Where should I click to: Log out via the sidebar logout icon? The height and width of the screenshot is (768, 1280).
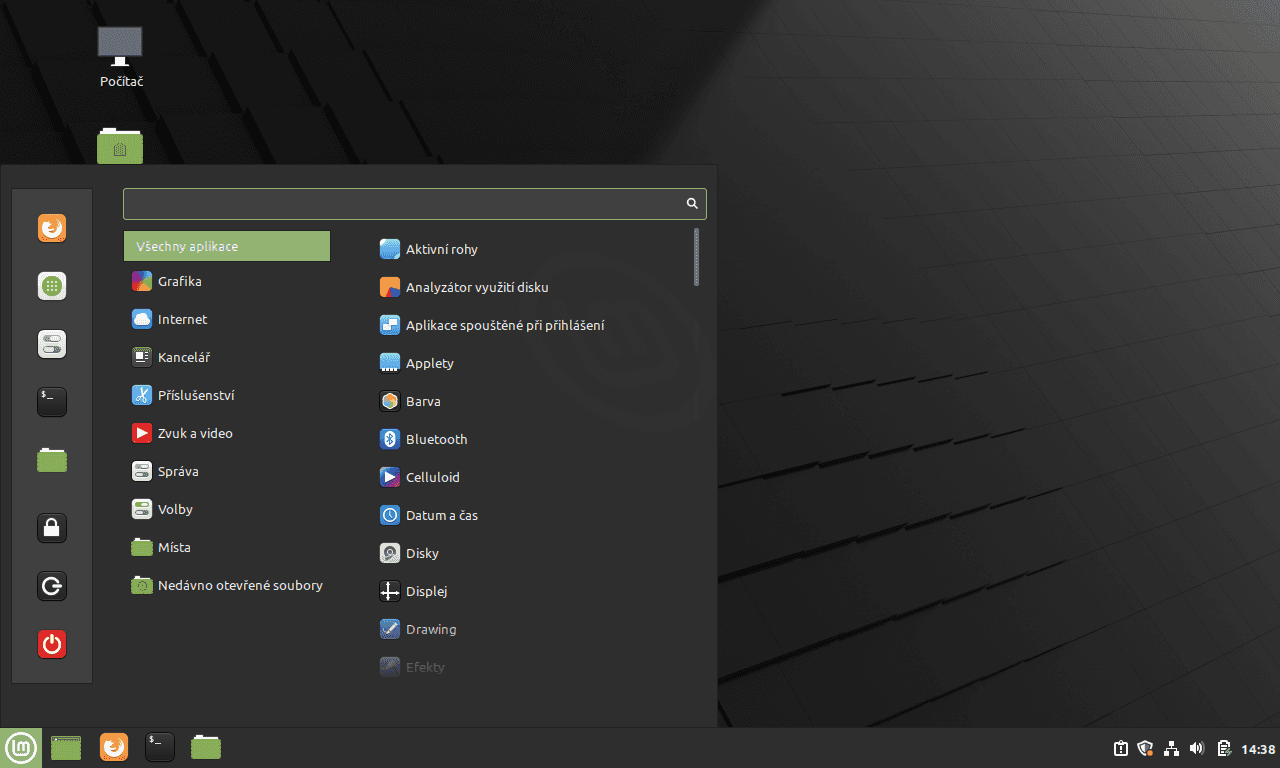point(51,586)
